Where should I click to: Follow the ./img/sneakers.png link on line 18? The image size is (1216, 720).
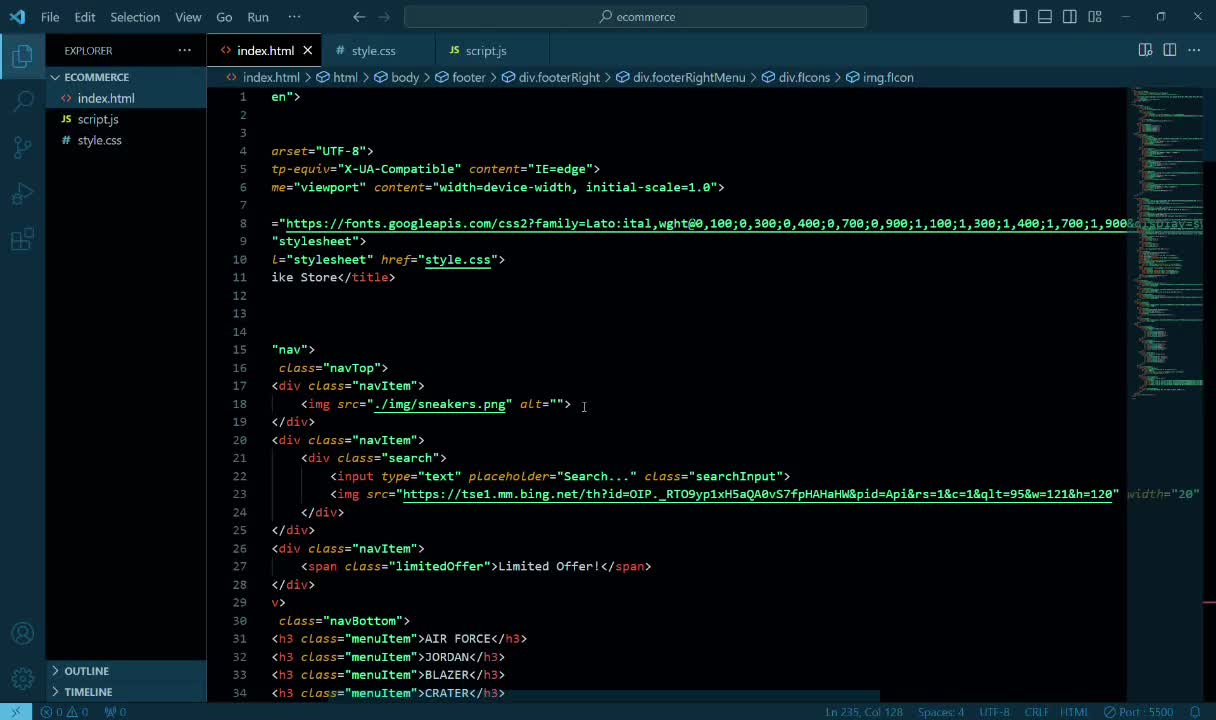(x=440, y=404)
